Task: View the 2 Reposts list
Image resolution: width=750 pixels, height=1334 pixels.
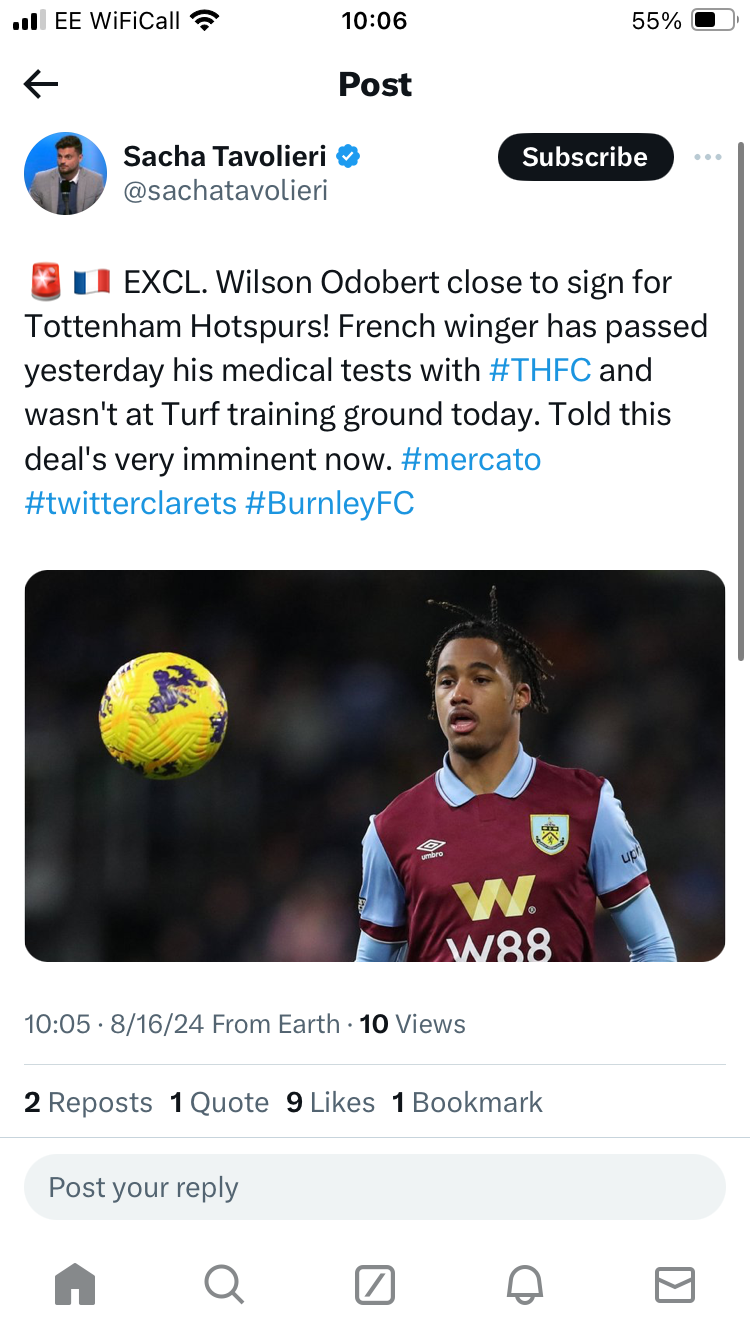Action: click(88, 1102)
